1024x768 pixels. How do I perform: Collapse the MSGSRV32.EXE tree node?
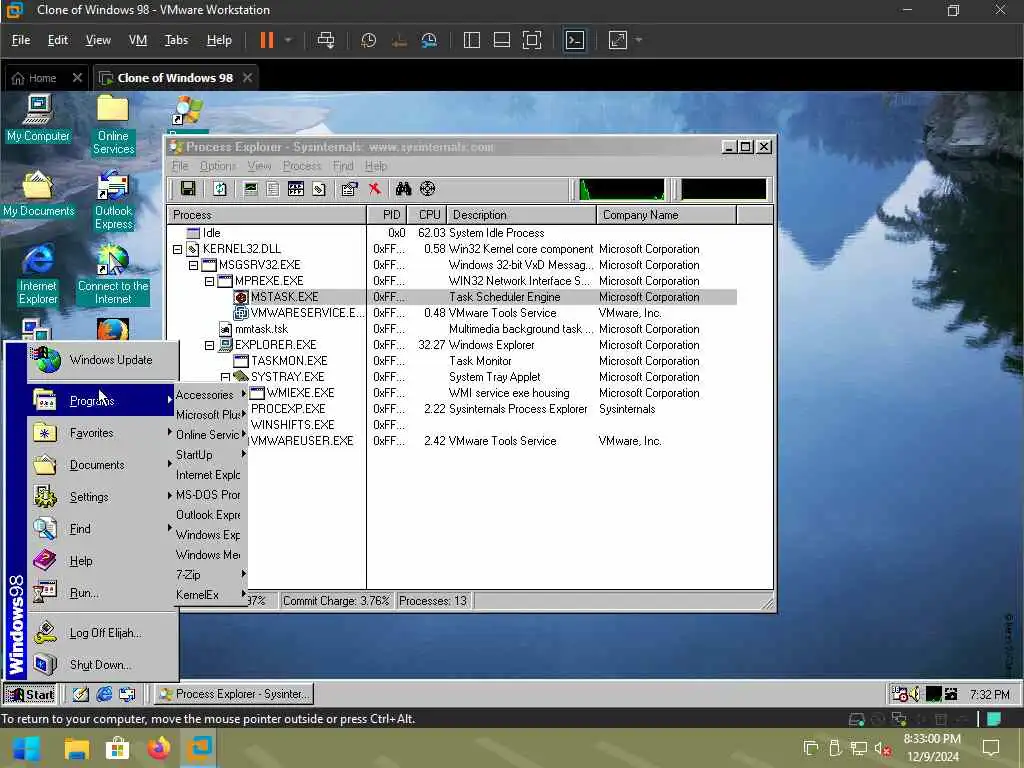[x=193, y=265]
